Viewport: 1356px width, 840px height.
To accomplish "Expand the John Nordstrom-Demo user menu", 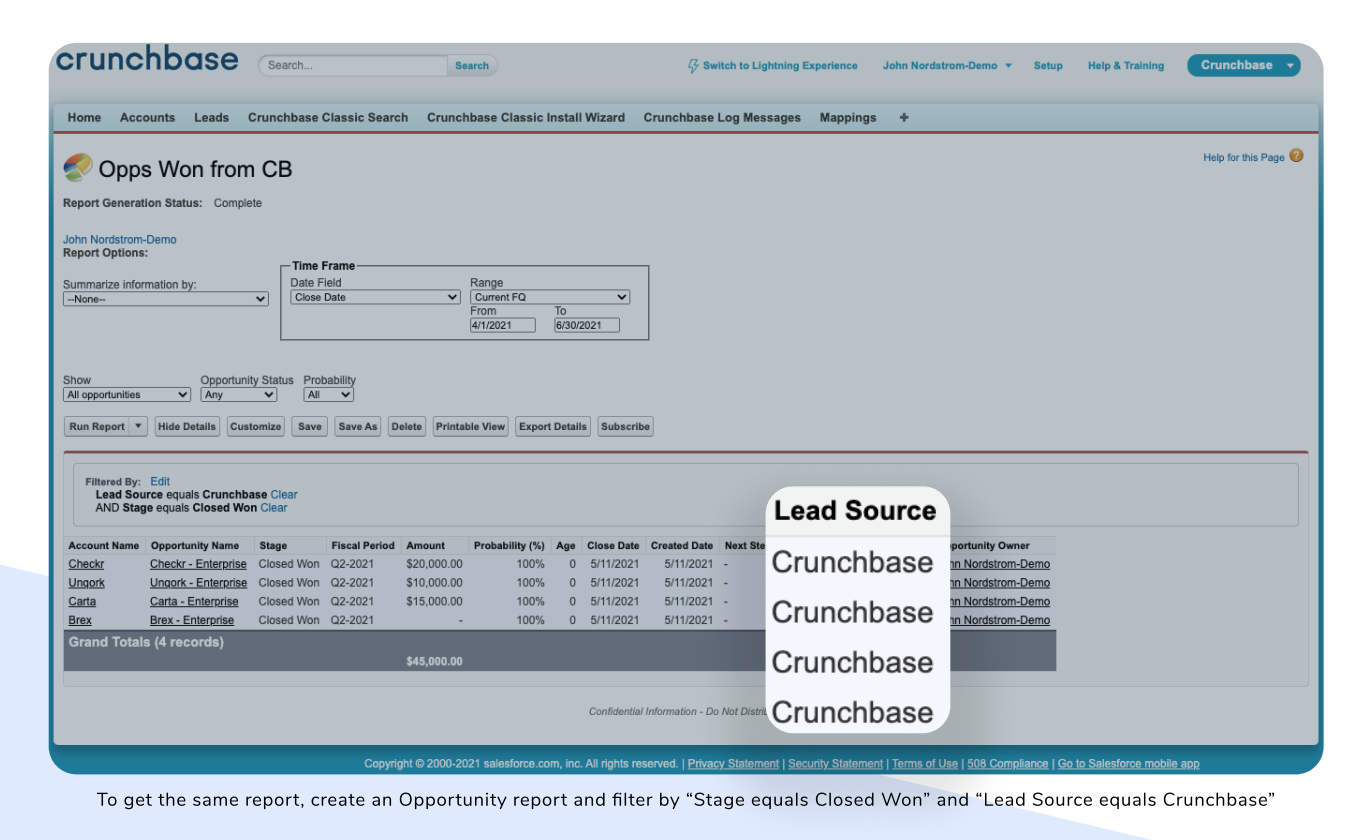I will point(946,65).
